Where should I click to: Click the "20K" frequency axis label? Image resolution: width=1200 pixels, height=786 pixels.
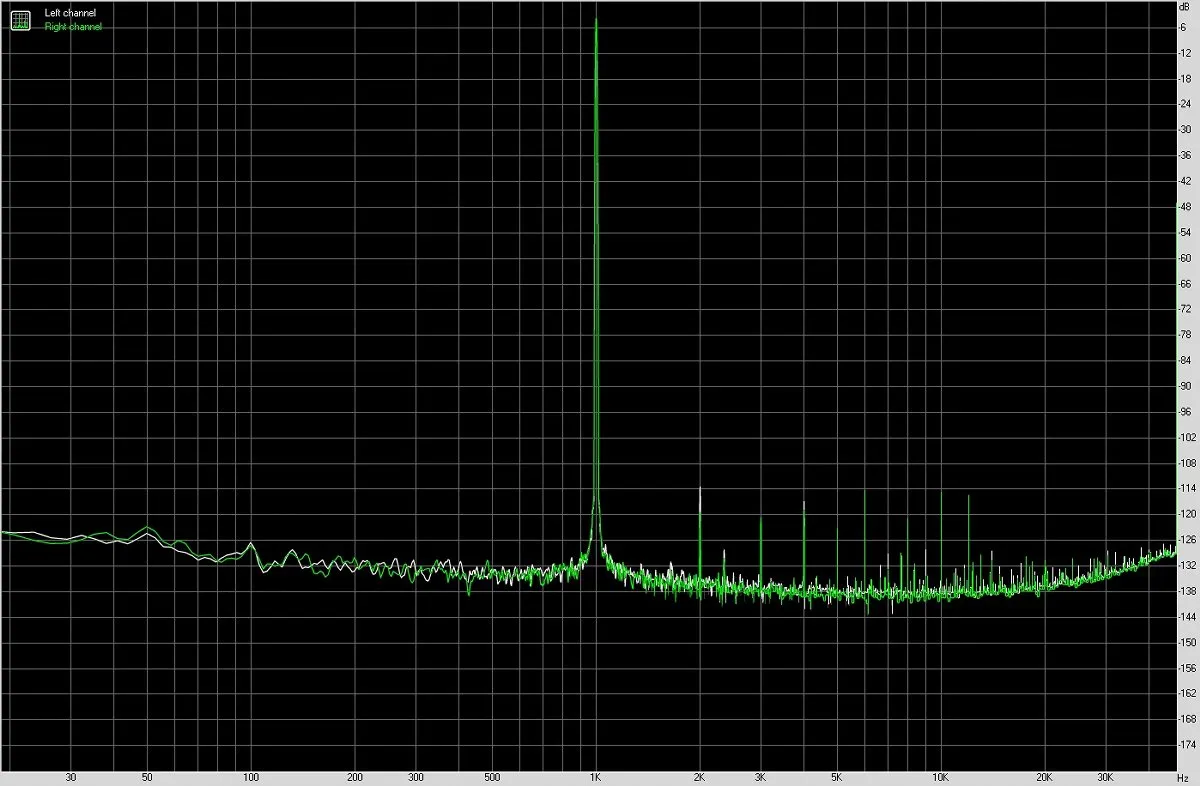pyautogui.click(x=1044, y=776)
